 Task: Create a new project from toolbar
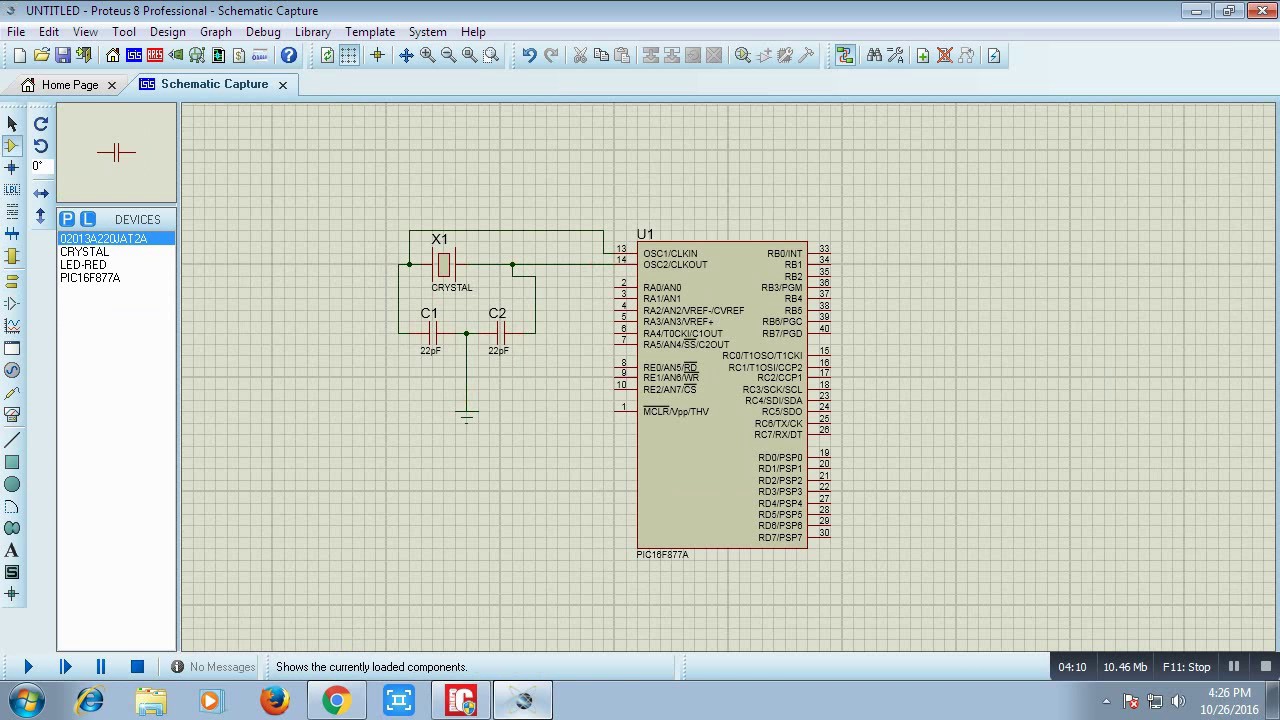click(x=19, y=55)
